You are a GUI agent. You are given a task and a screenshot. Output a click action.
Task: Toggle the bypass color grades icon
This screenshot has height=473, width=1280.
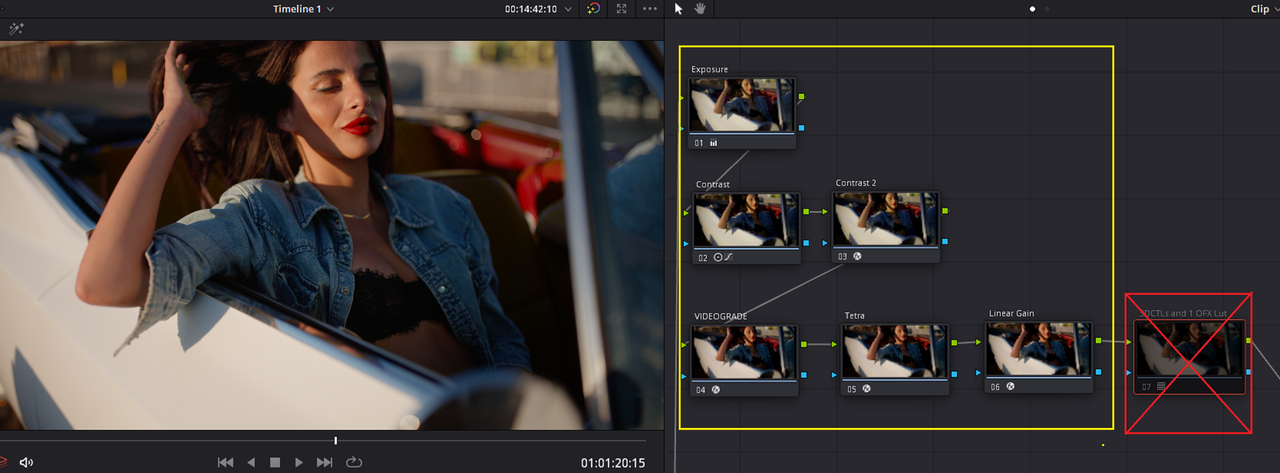(593, 9)
